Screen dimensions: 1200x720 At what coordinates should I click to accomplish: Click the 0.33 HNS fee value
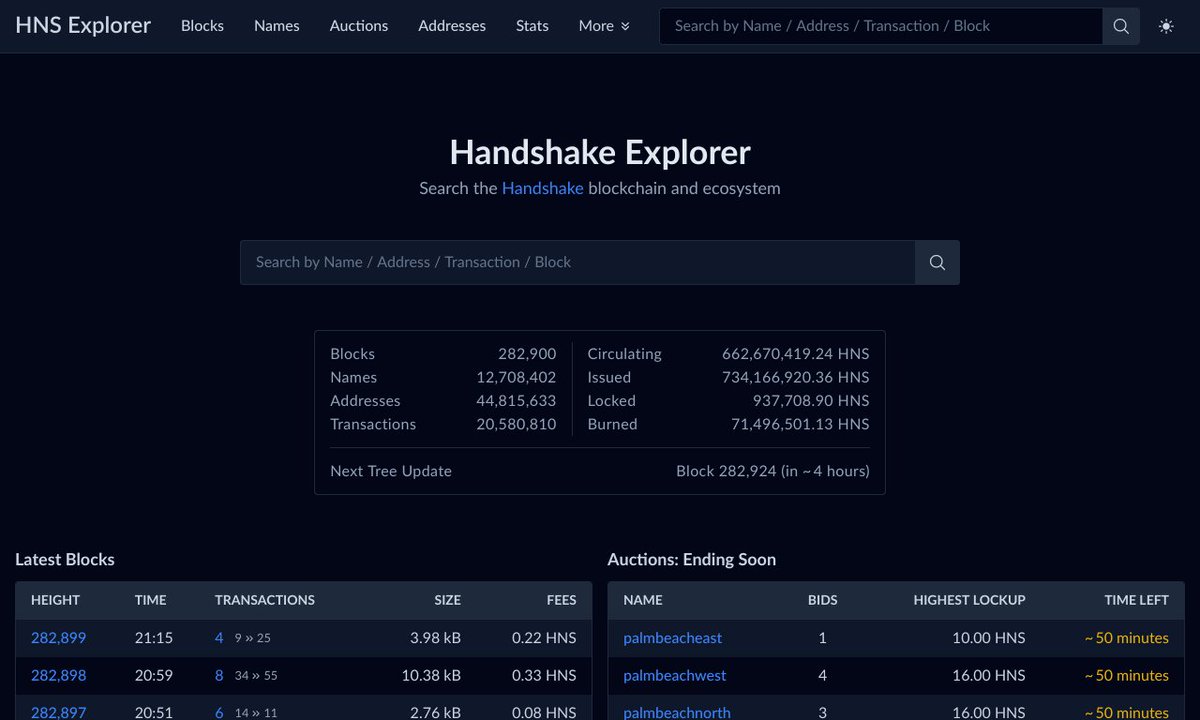(544, 676)
